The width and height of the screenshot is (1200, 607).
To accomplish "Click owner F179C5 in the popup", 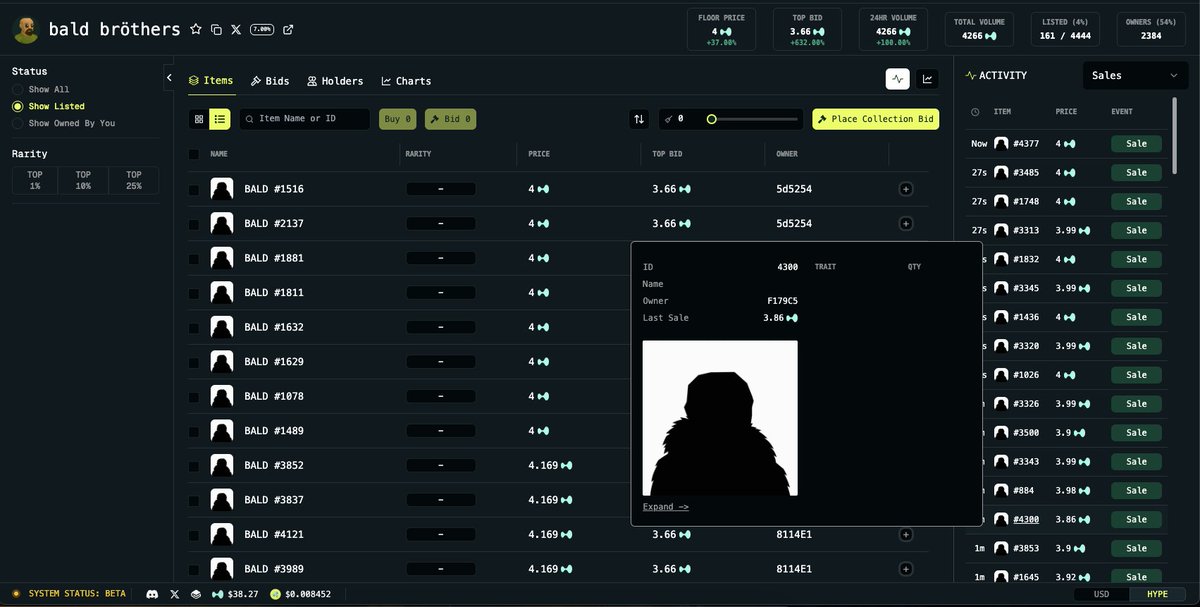I will pyautogui.click(x=782, y=301).
